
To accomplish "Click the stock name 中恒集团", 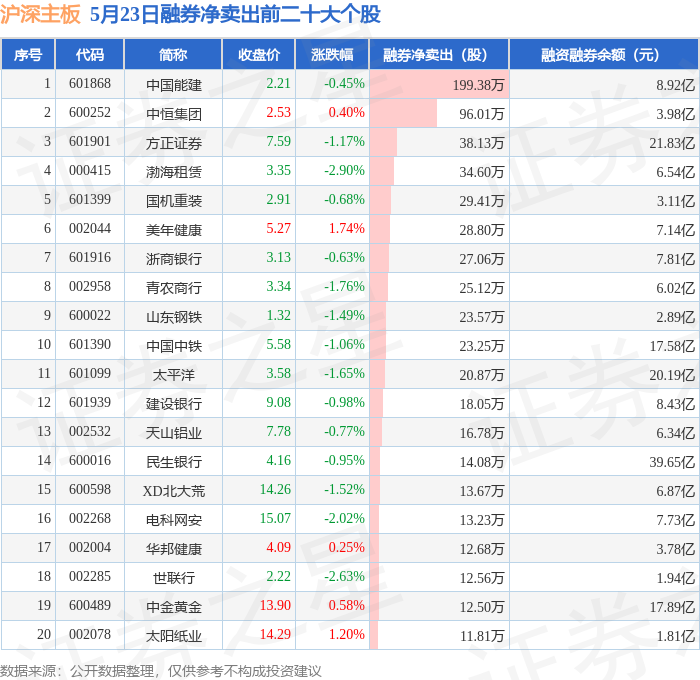I will (174, 113).
